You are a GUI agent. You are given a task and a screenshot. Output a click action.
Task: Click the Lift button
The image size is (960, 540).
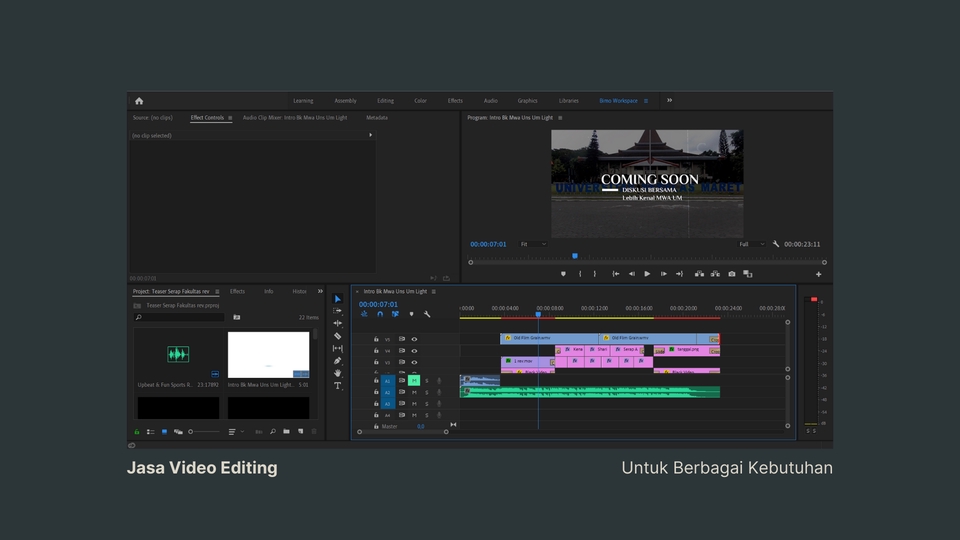point(699,274)
